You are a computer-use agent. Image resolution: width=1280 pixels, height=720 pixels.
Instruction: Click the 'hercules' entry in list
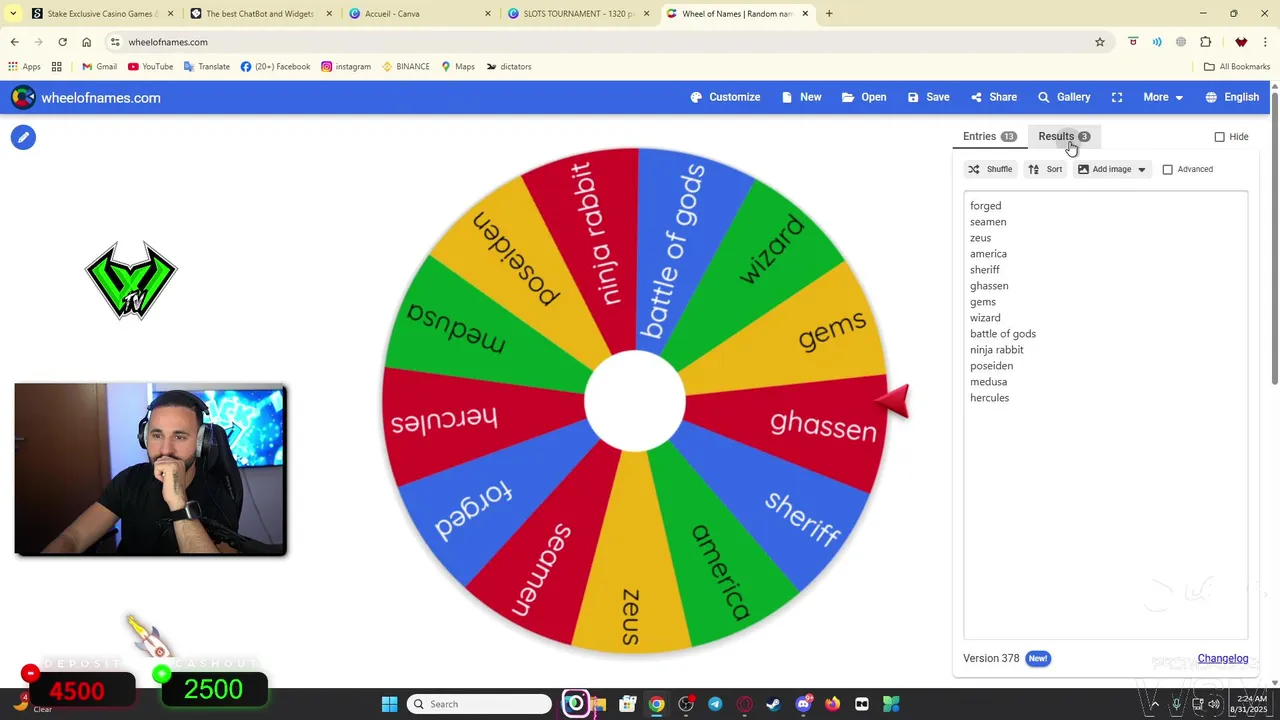pos(989,398)
